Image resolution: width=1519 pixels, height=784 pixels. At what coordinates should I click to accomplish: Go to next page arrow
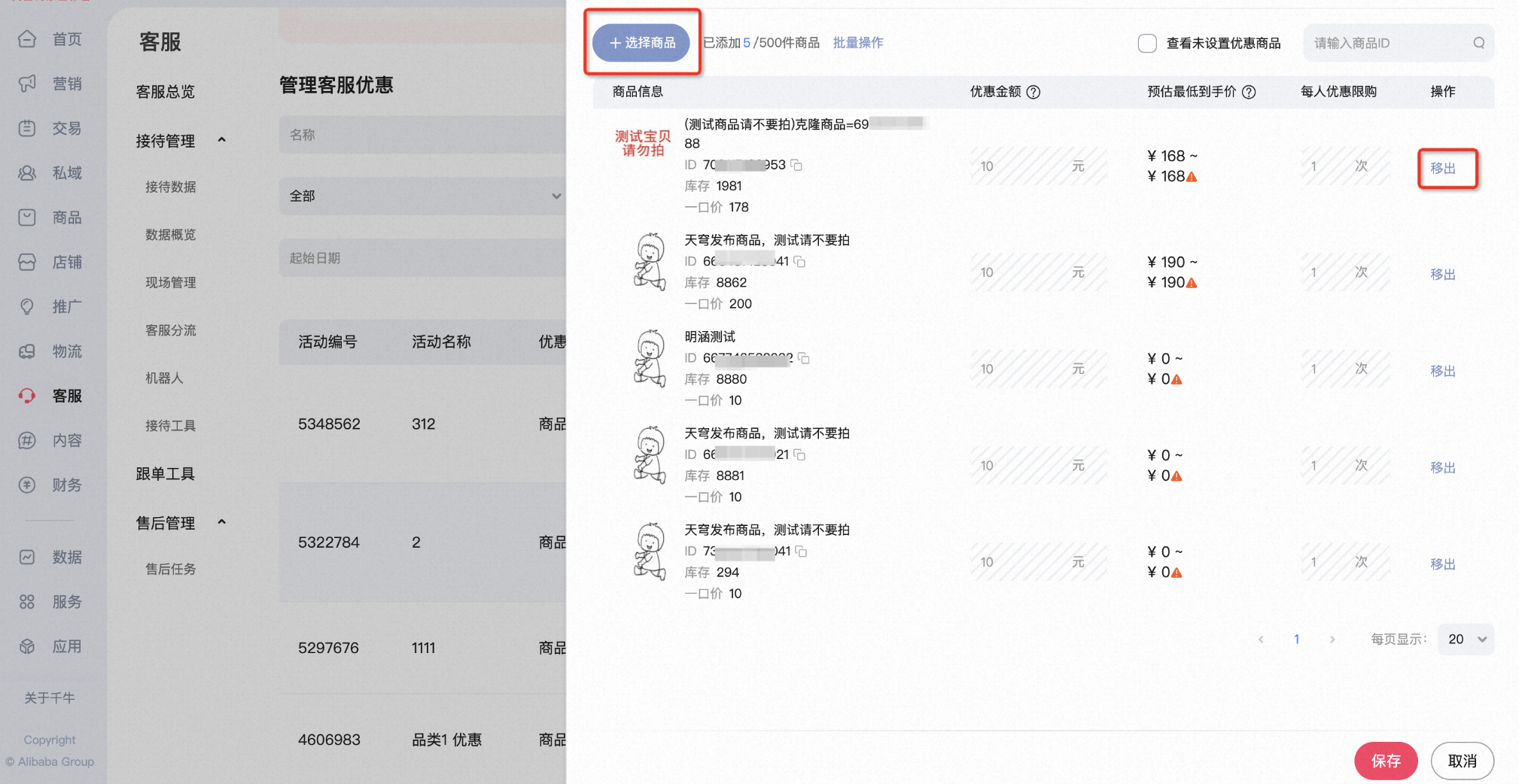click(1332, 640)
